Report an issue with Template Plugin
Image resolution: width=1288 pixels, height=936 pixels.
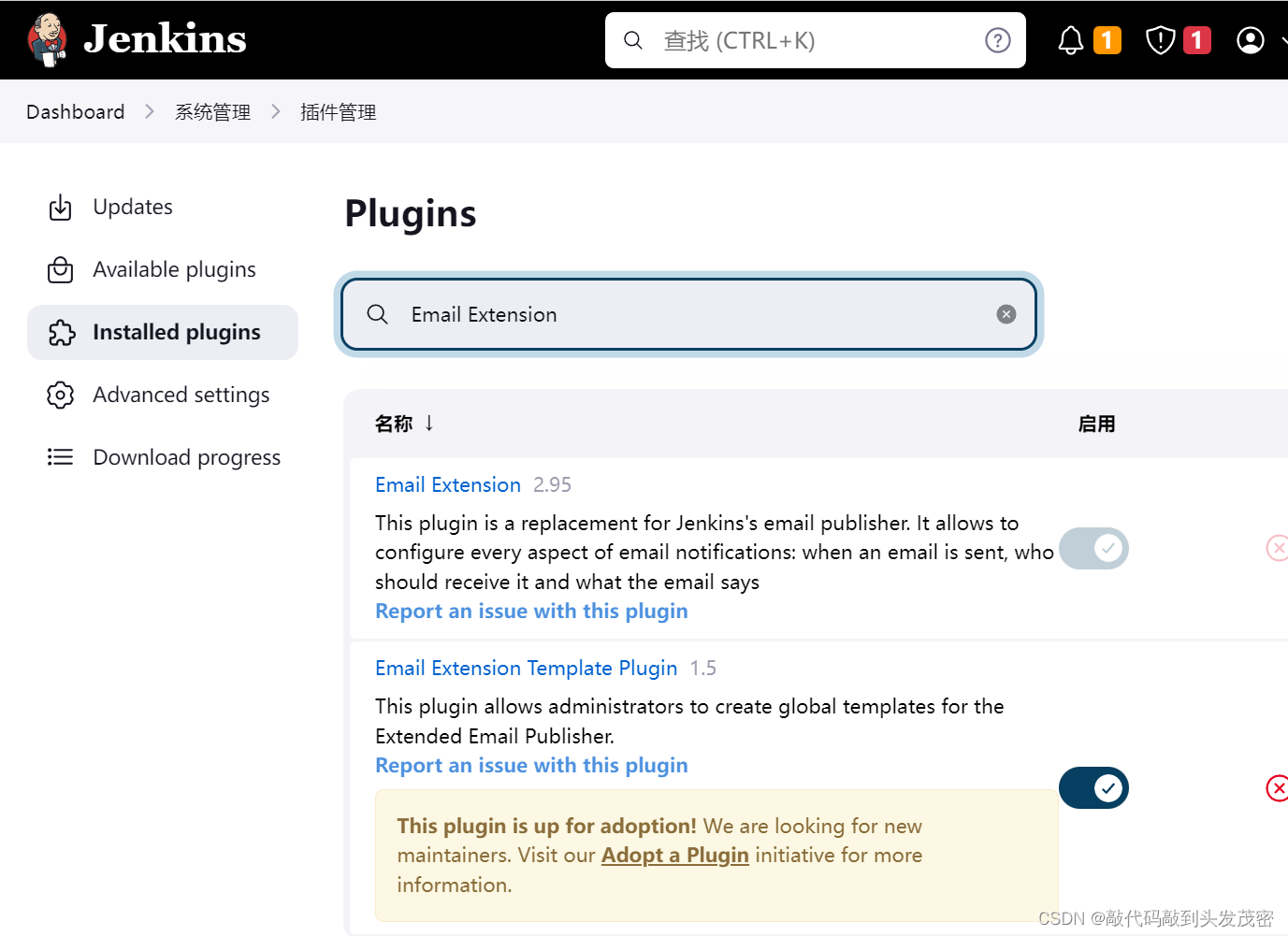tap(531, 765)
